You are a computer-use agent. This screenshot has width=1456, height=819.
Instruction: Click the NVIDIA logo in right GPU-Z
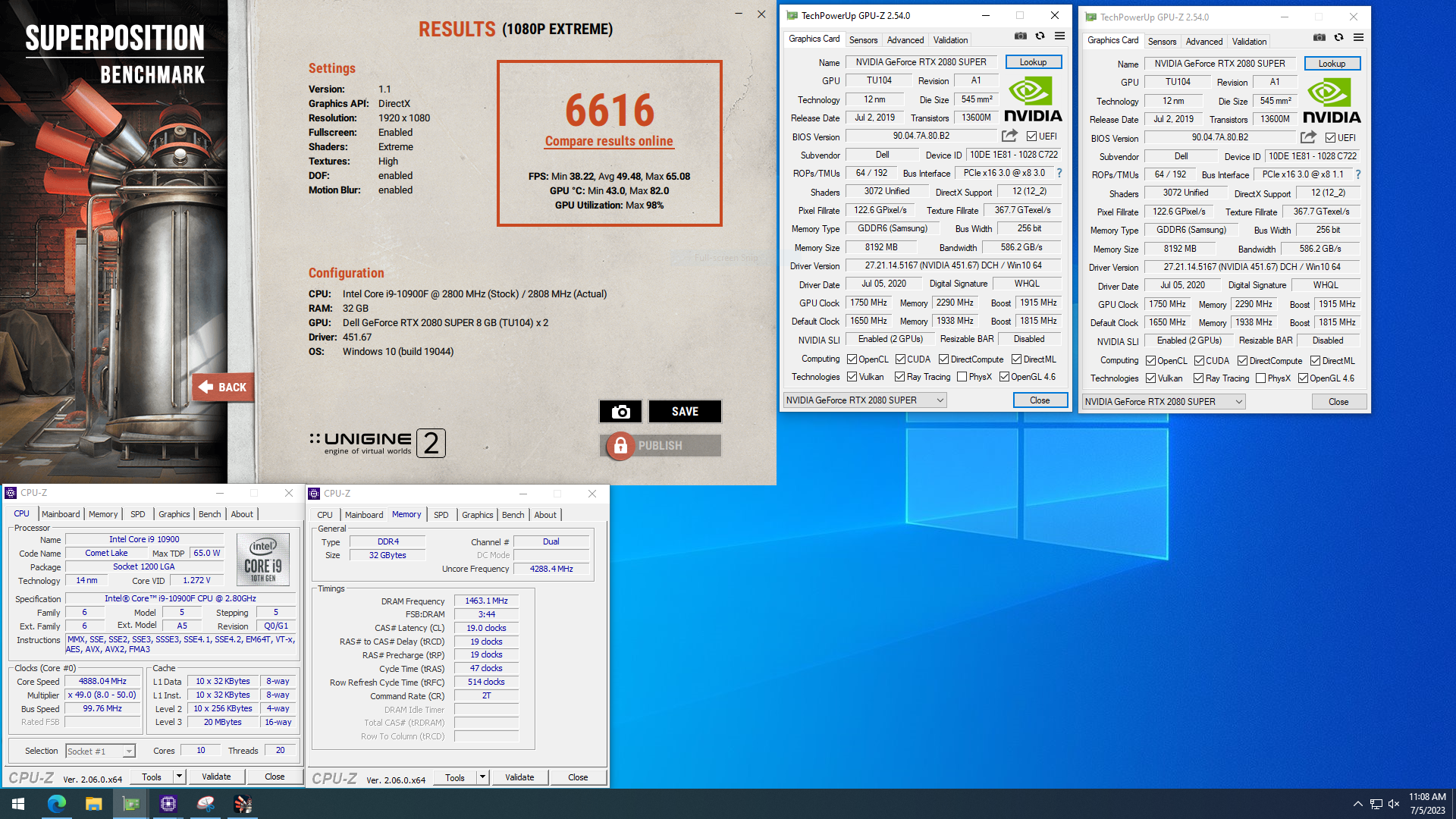1332,102
